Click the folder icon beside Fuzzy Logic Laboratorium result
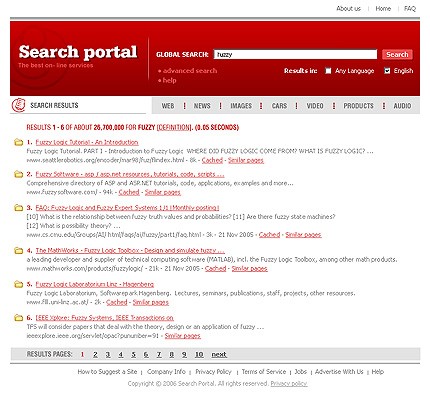This screenshot has height=393, width=430. [x=19, y=284]
